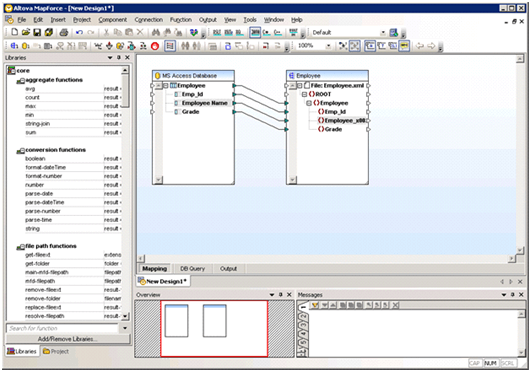The image size is (531, 372).
Task: Collapse the ROOT node in Employee XML
Action: pos(304,94)
